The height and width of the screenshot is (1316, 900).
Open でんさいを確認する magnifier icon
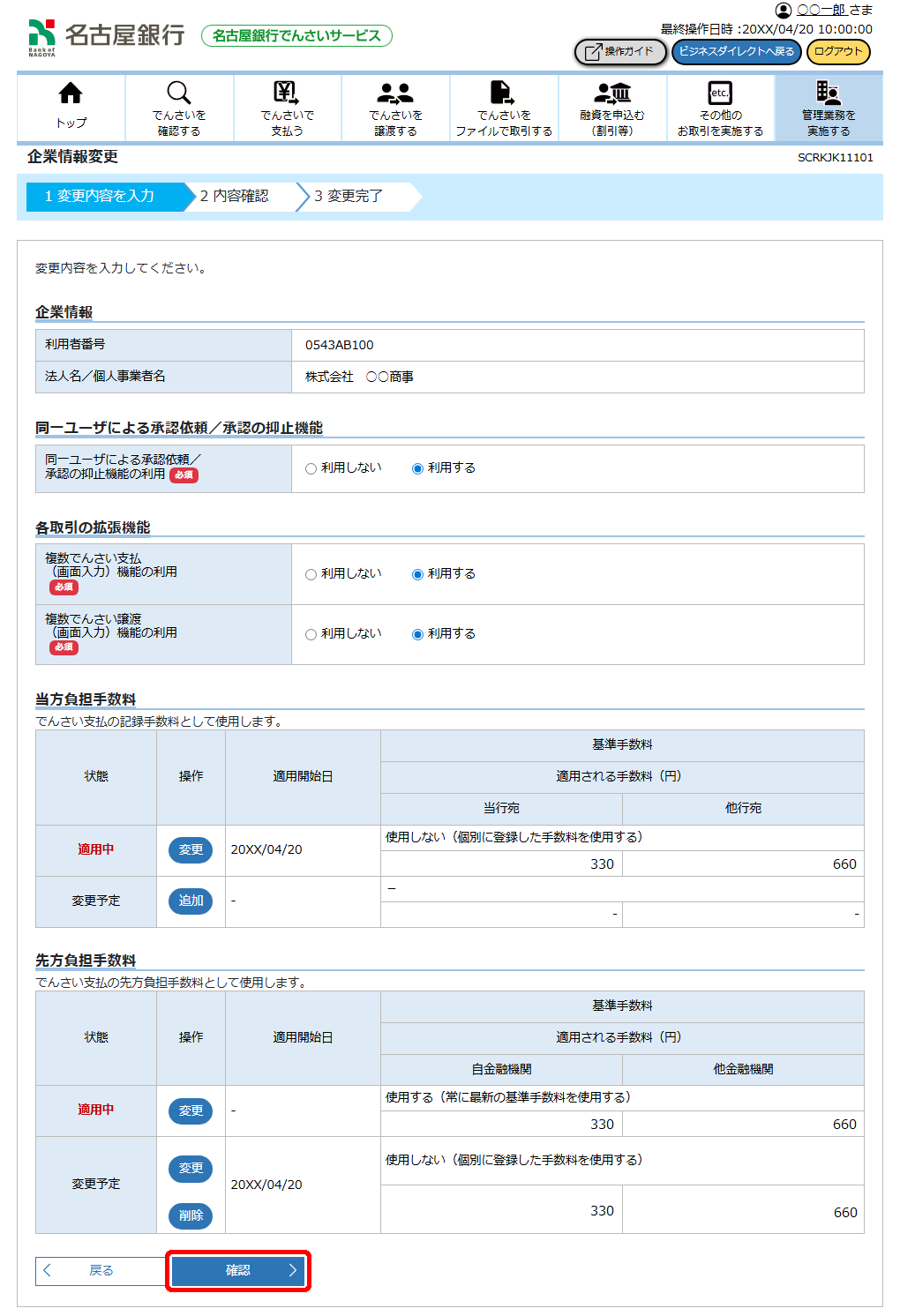coord(179,93)
